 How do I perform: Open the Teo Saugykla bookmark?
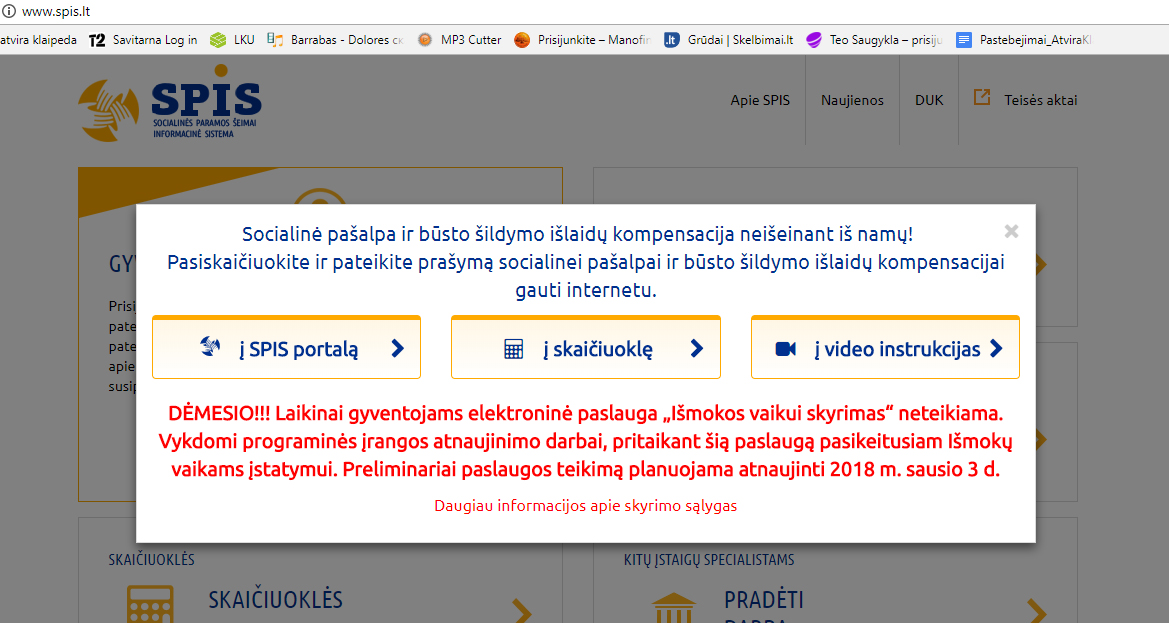874,40
